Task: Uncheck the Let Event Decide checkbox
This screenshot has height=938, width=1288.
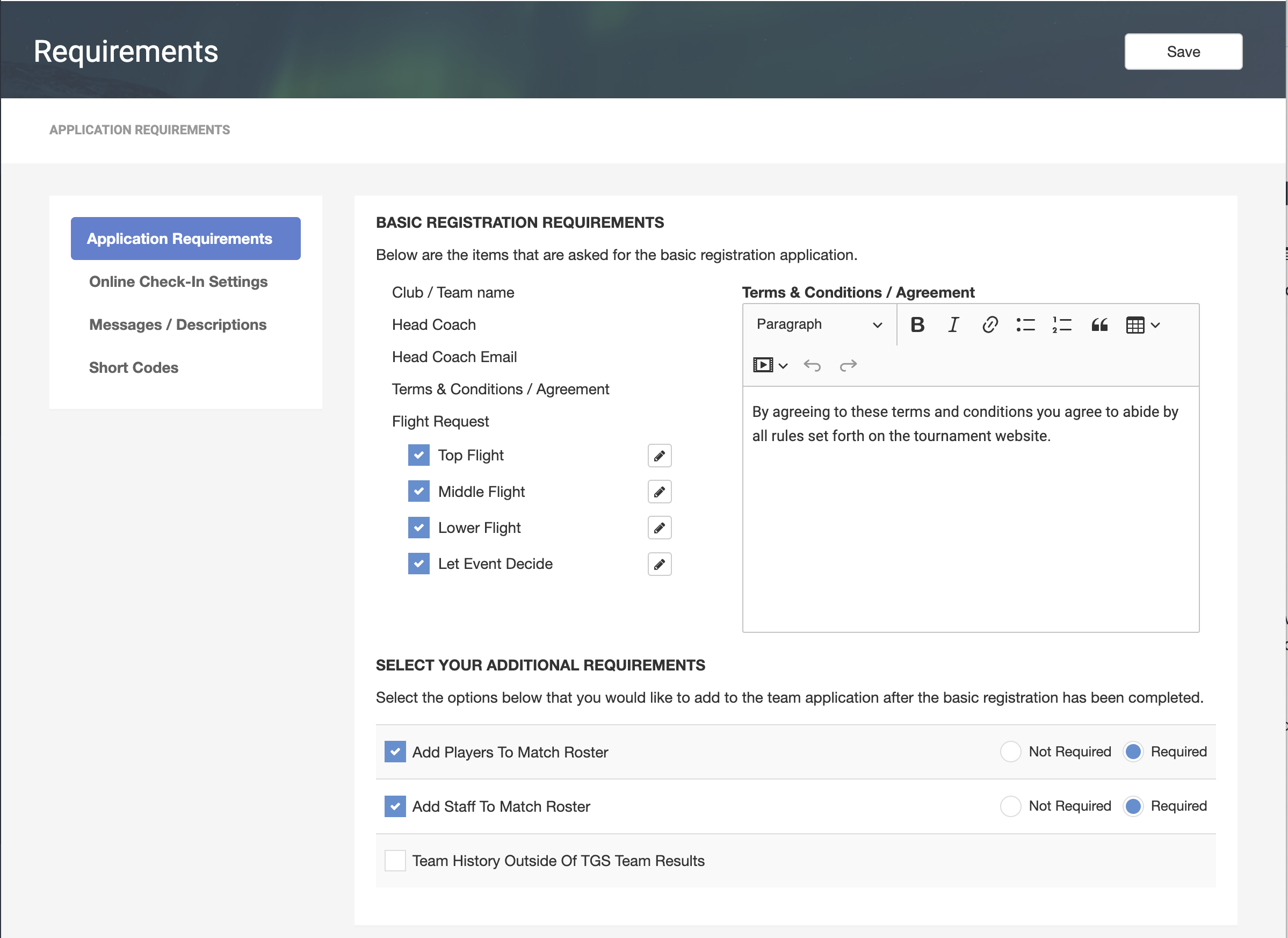Action: tap(418, 564)
